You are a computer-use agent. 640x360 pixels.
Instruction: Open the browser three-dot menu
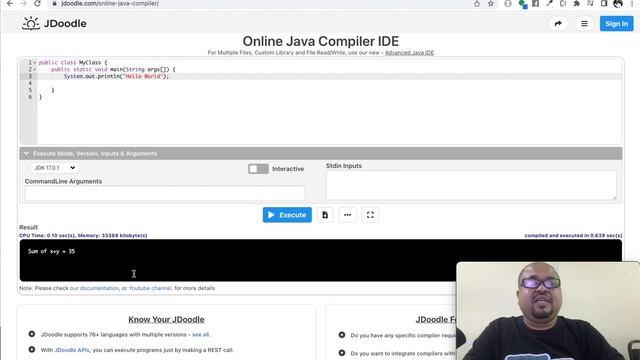pyautogui.click(x=632, y=3)
